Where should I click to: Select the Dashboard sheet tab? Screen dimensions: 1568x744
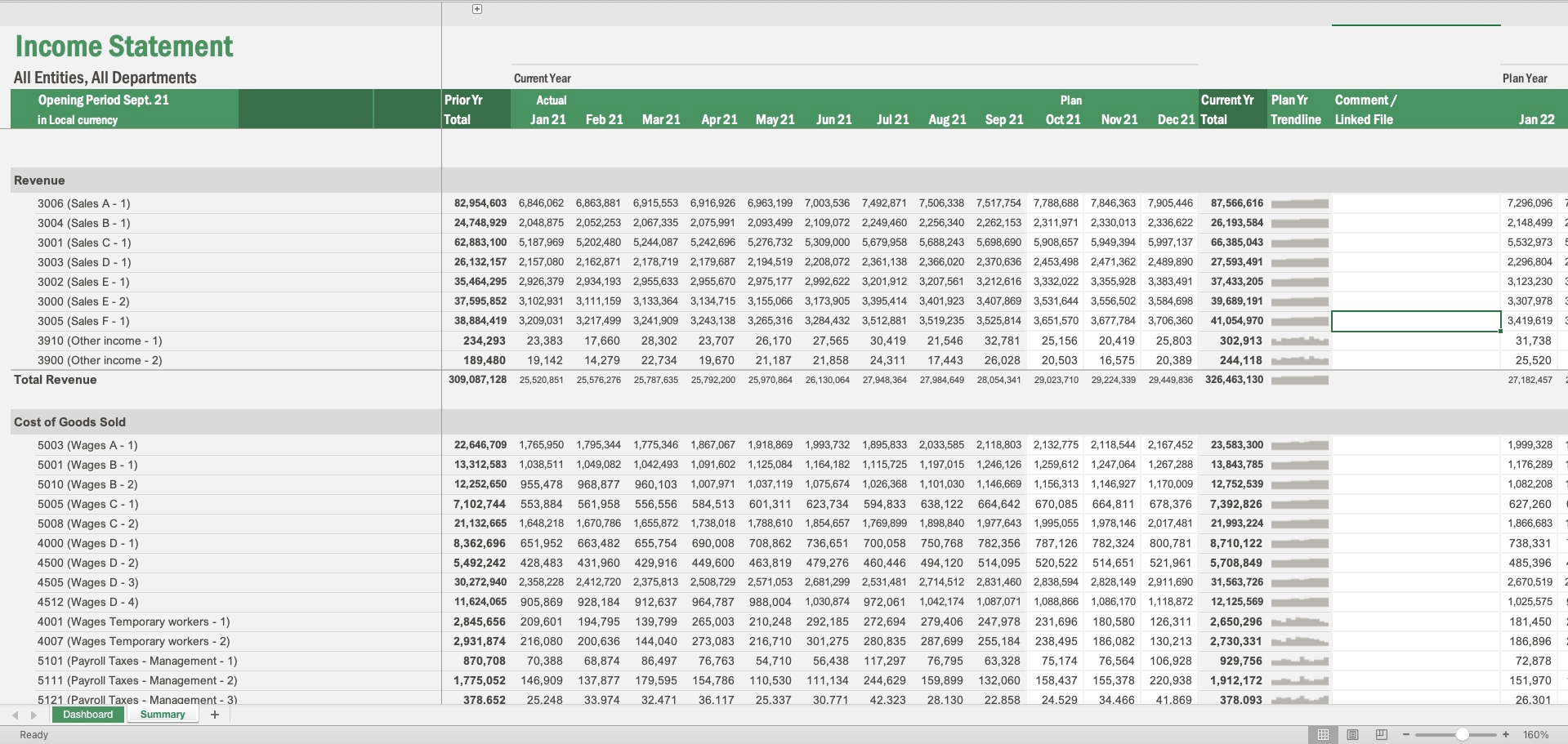point(87,714)
